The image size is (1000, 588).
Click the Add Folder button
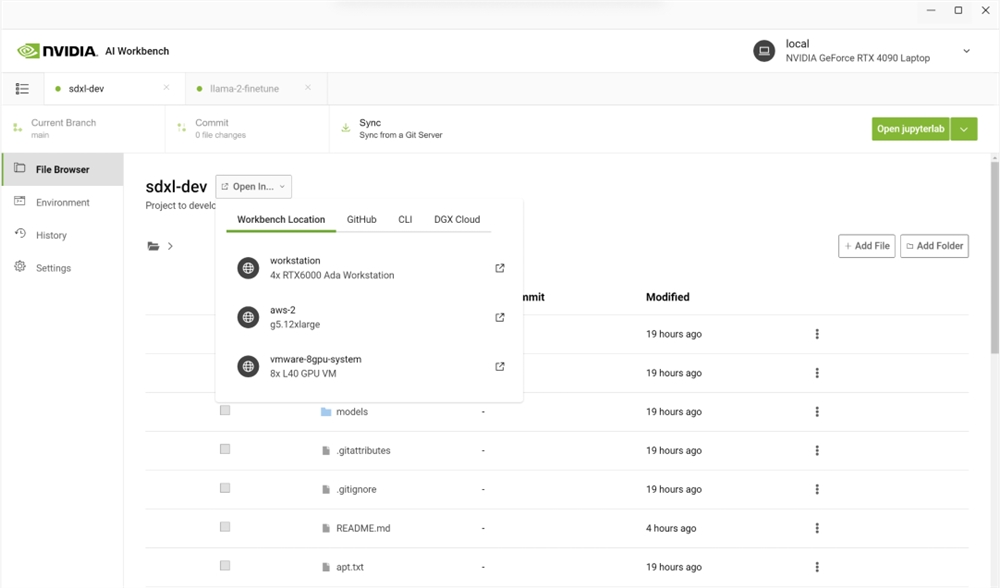[934, 246]
